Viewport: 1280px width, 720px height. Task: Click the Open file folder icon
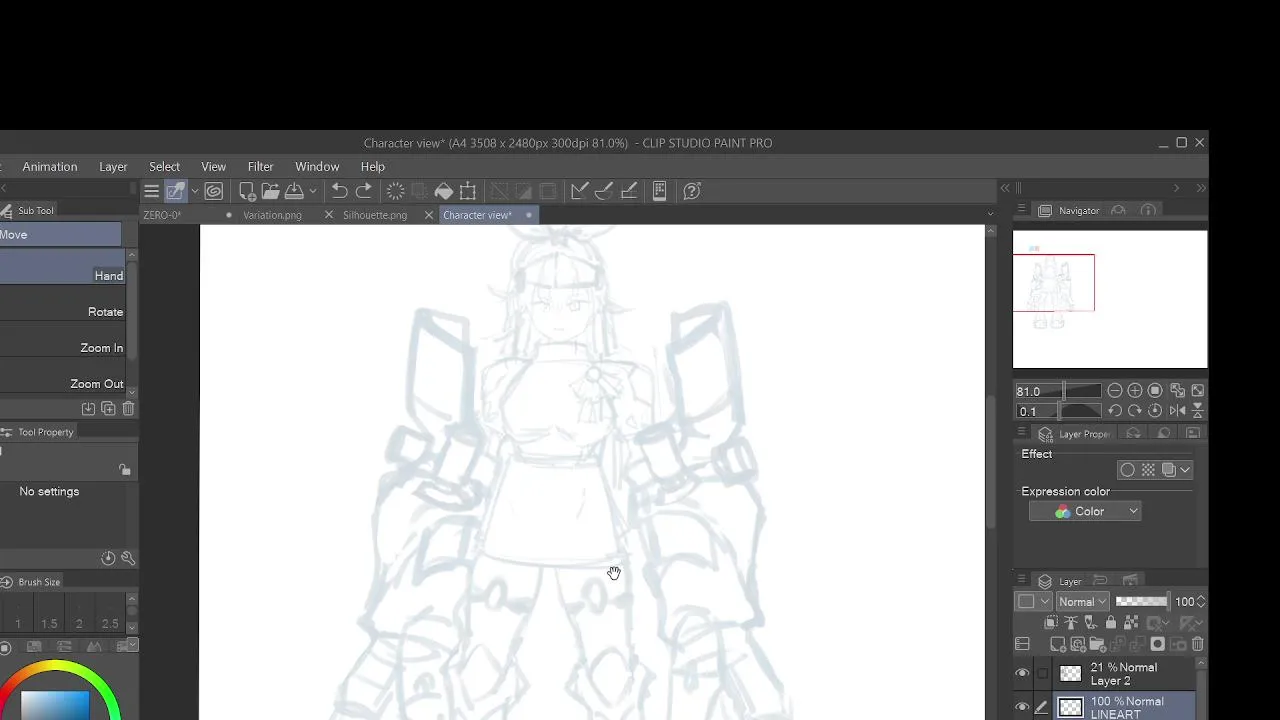click(270, 191)
